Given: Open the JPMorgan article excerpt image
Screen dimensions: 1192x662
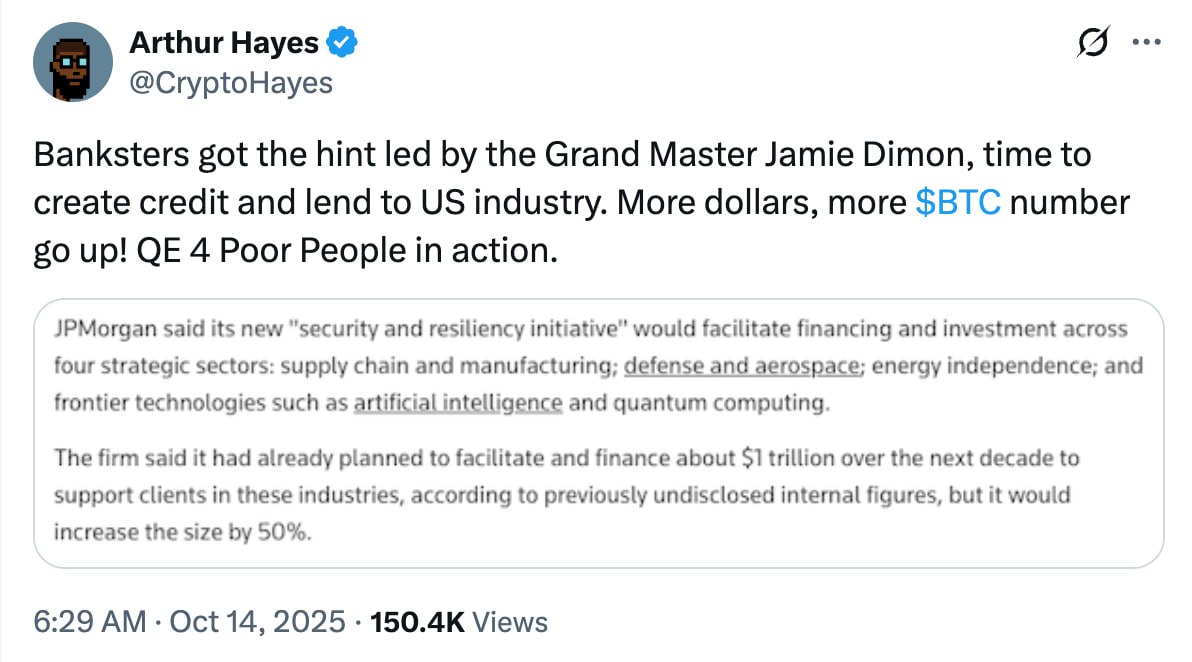Looking at the screenshot, I should (598, 432).
